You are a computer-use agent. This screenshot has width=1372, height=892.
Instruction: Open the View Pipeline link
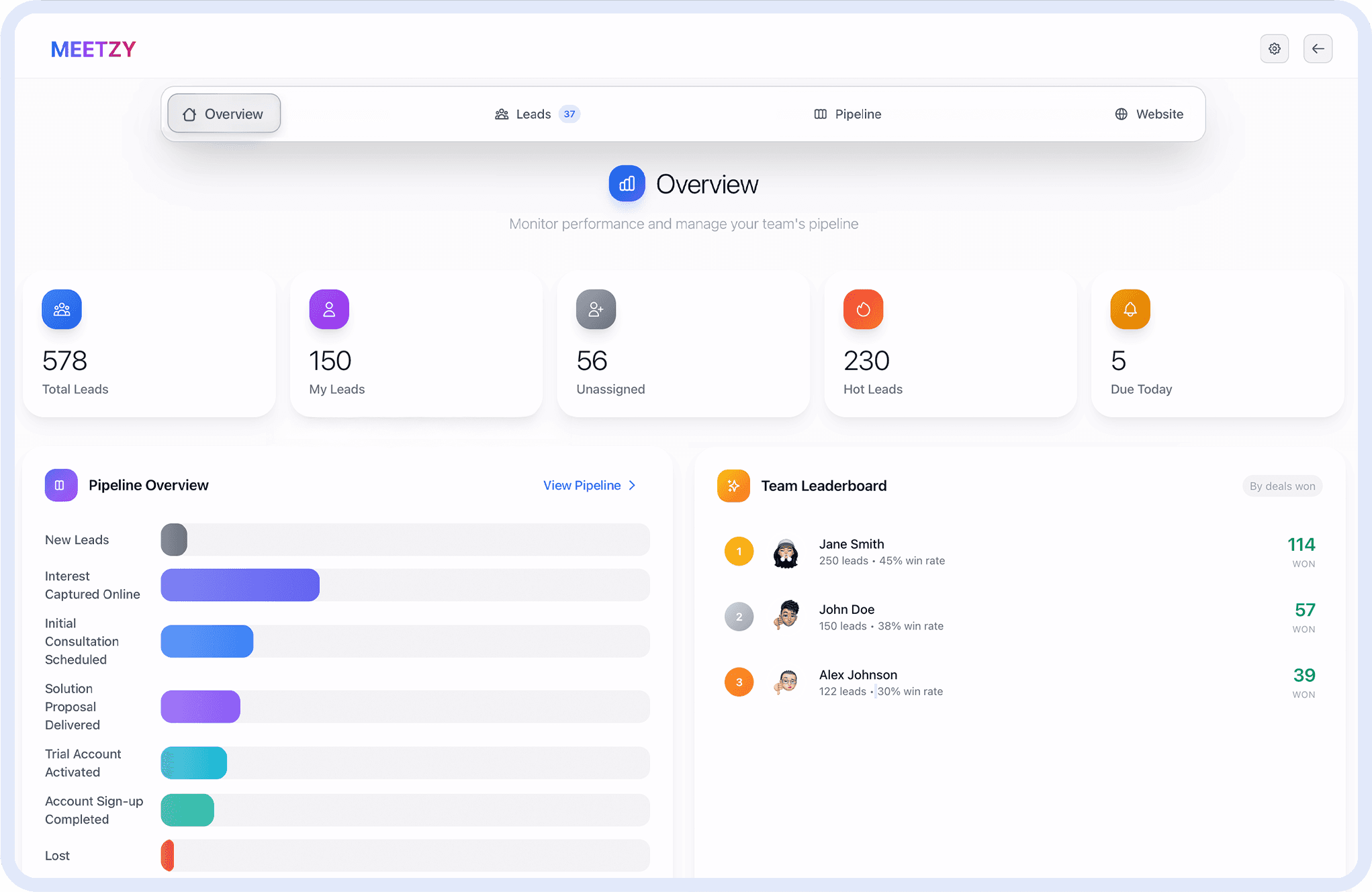pos(582,485)
